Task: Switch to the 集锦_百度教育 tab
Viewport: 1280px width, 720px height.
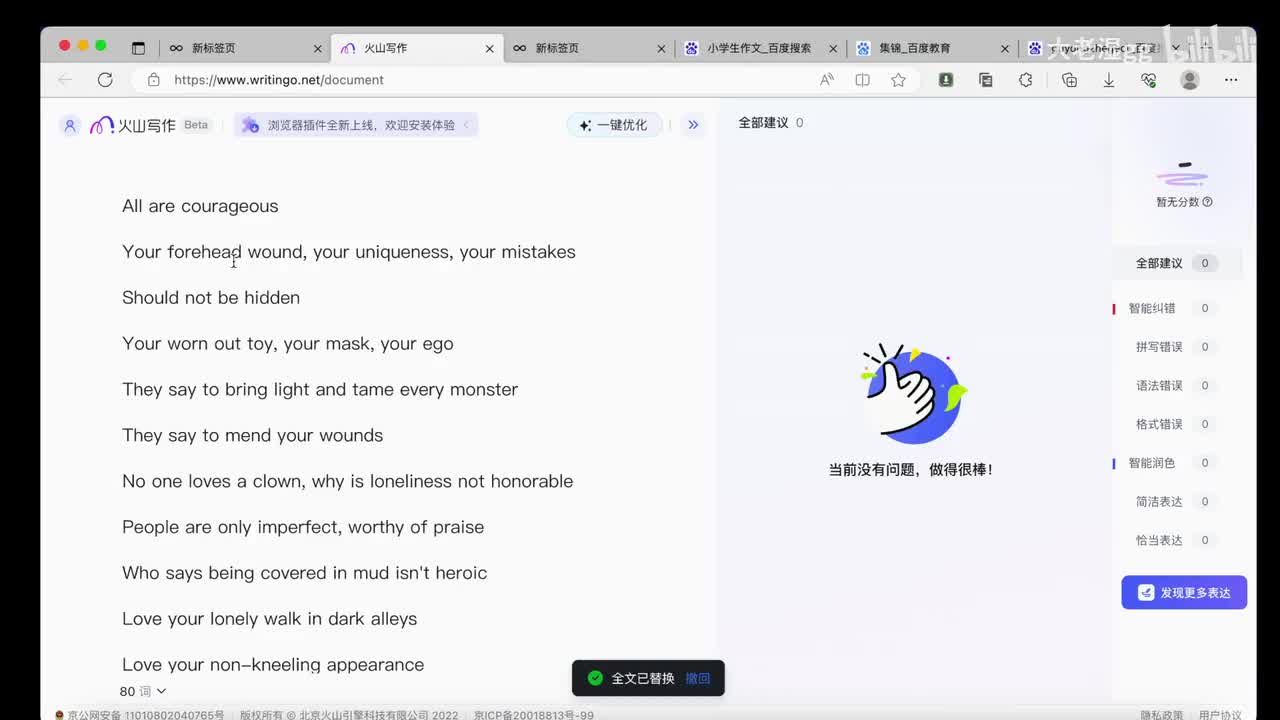Action: pos(914,48)
